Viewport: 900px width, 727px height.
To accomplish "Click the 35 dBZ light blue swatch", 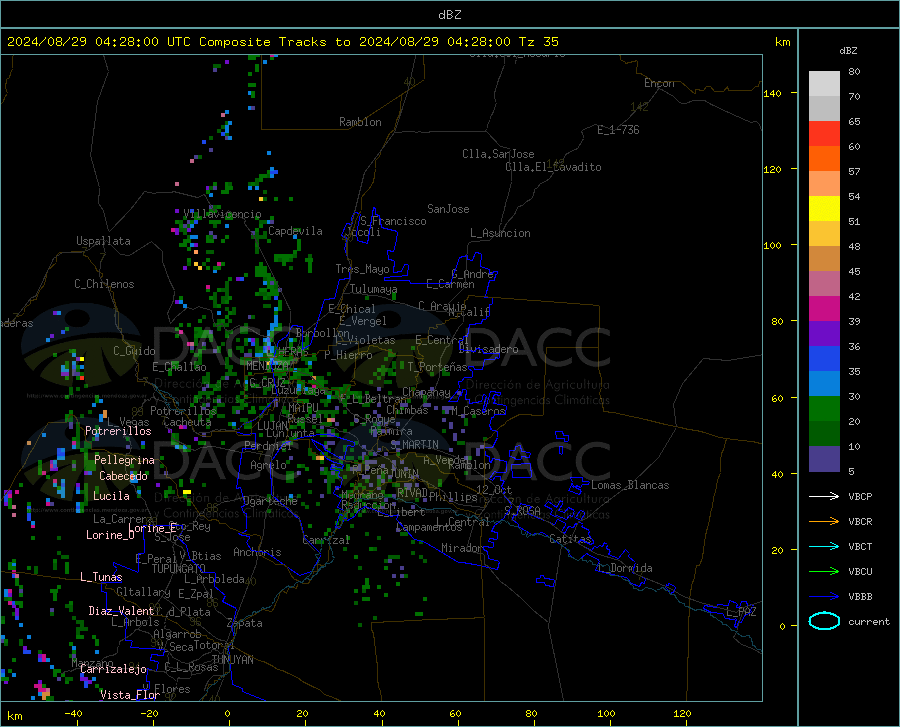I will tap(824, 384).
